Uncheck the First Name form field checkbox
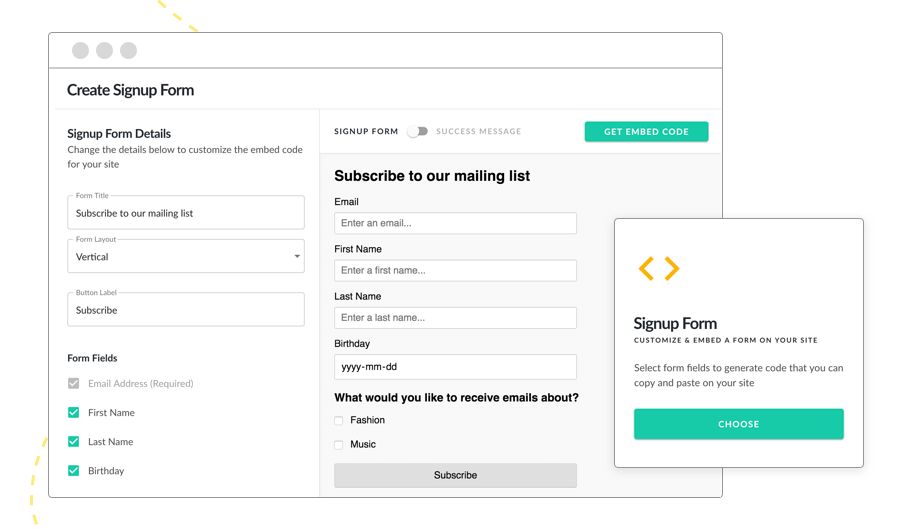Viewport: 909px width, 529px height. coord(74,413)
